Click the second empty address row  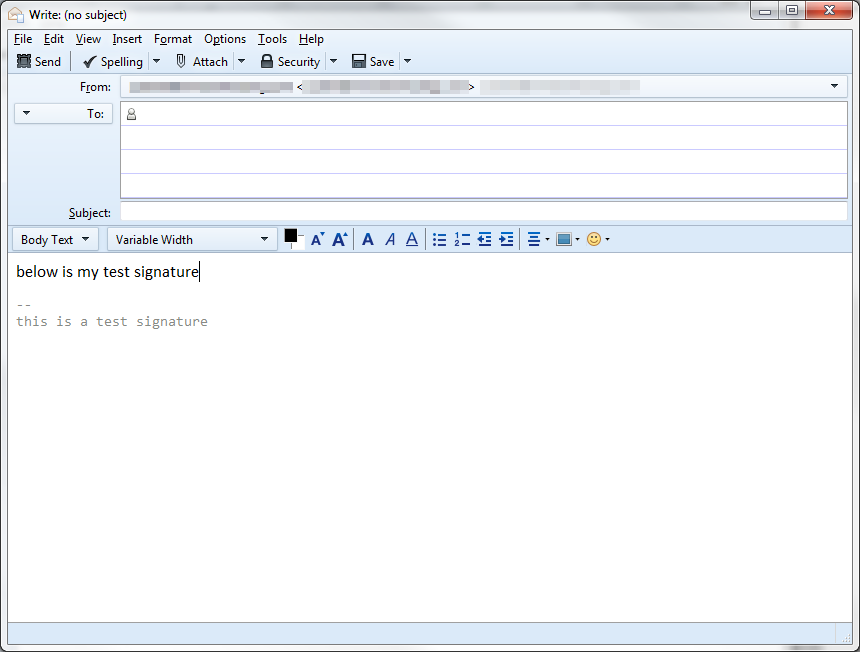tap(484, 138)
